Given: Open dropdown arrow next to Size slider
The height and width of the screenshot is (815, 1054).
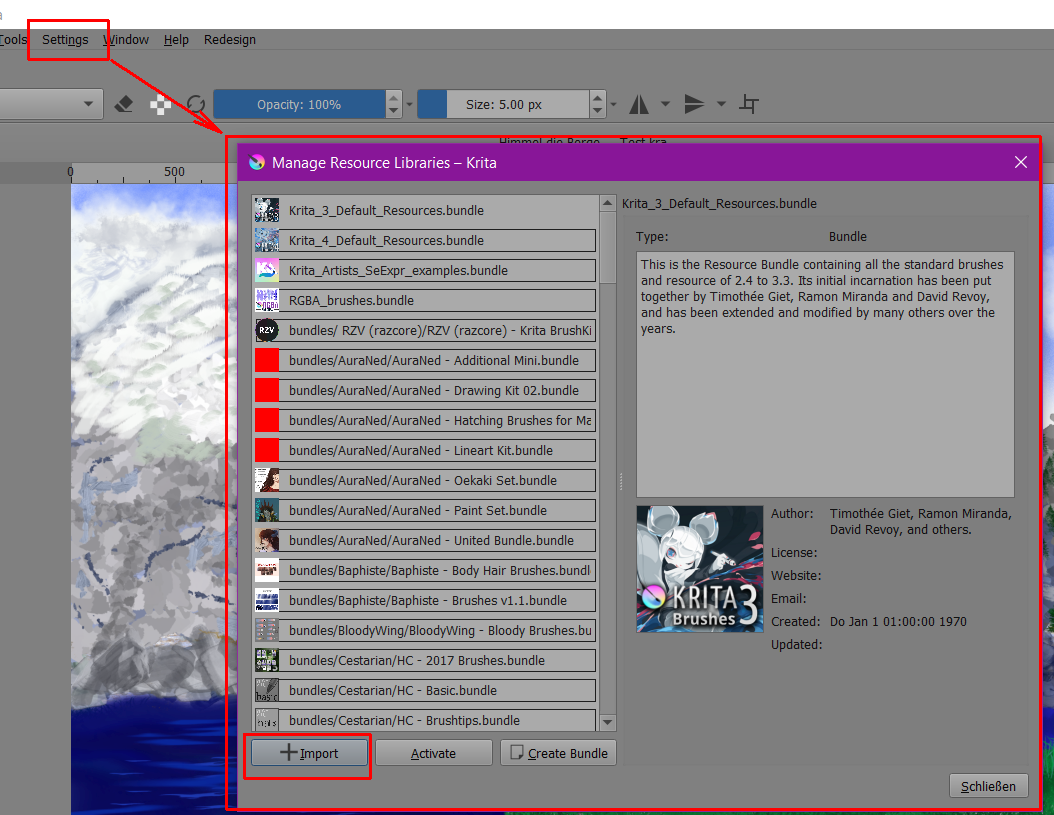Looking at the screenshot, I should 613,104.
